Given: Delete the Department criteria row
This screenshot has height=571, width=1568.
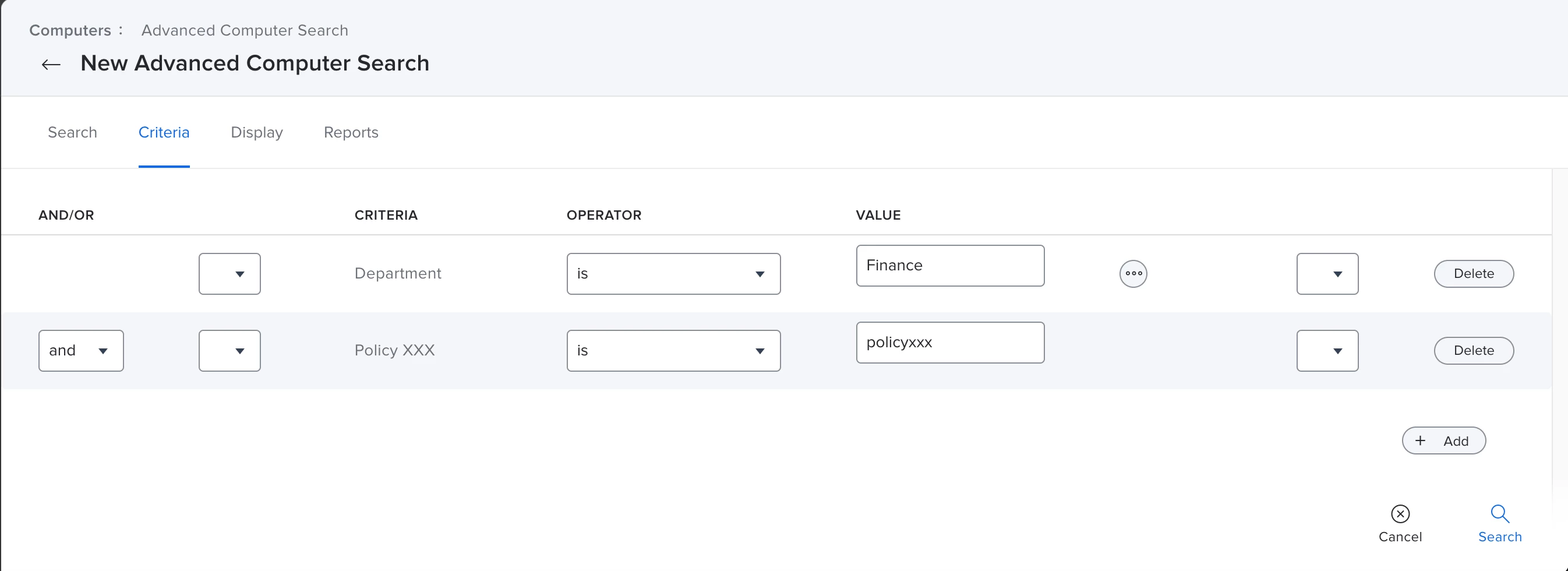Looking at the screenshot, I should (1474, 274).
